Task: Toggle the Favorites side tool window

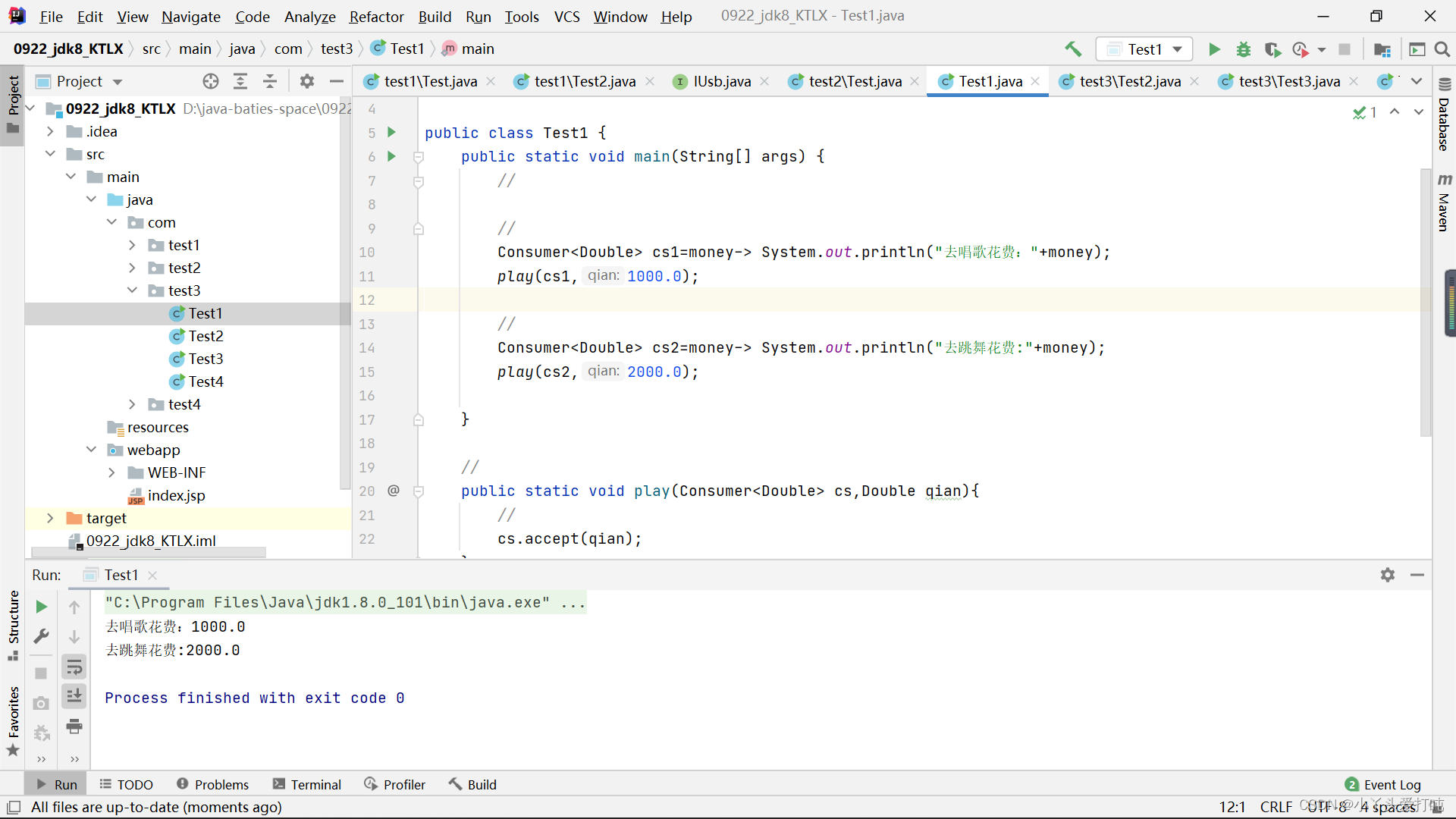Action: pos(13,720)
